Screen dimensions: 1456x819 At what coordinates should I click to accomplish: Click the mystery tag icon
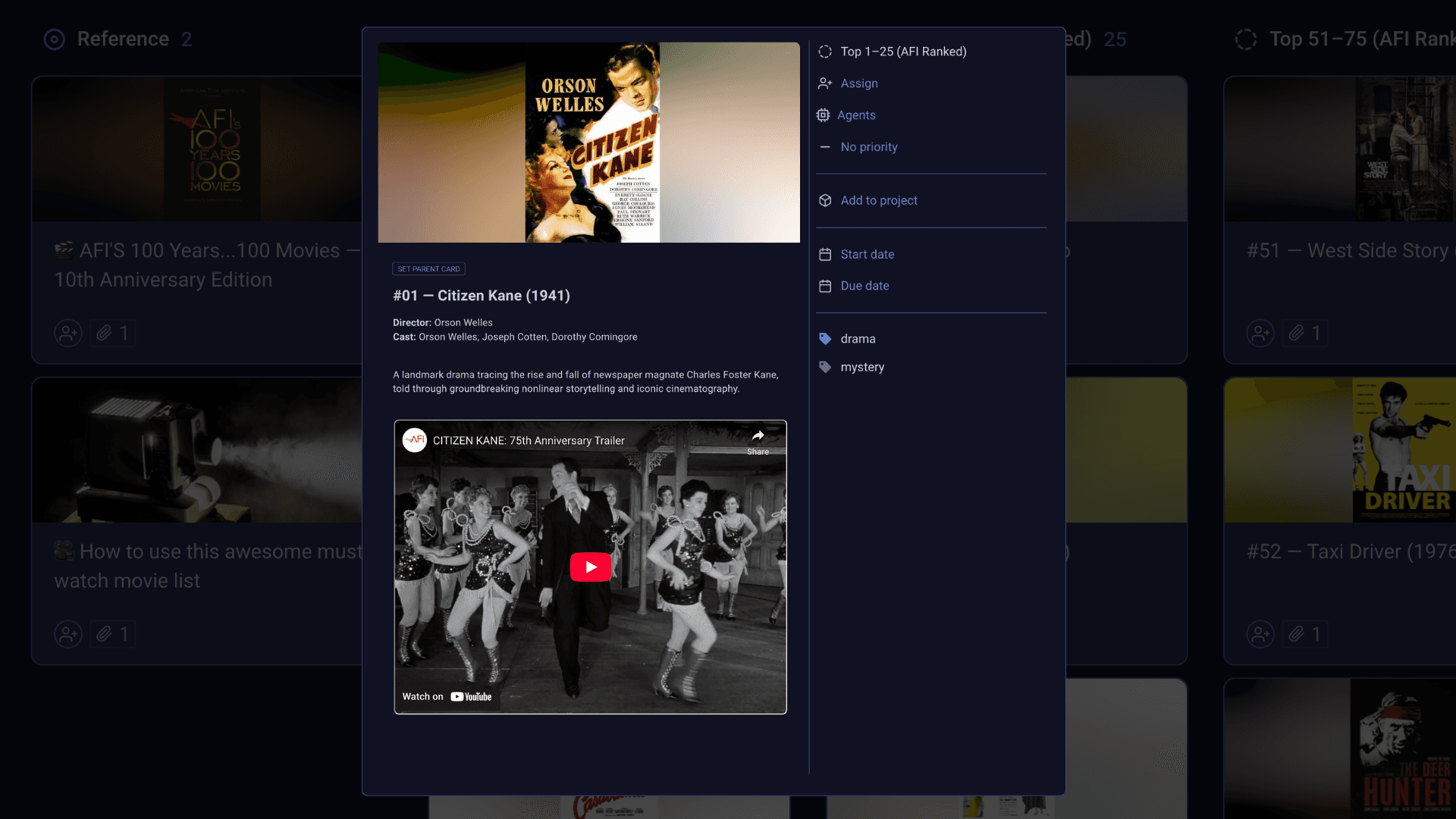click(x=825, y=367)
